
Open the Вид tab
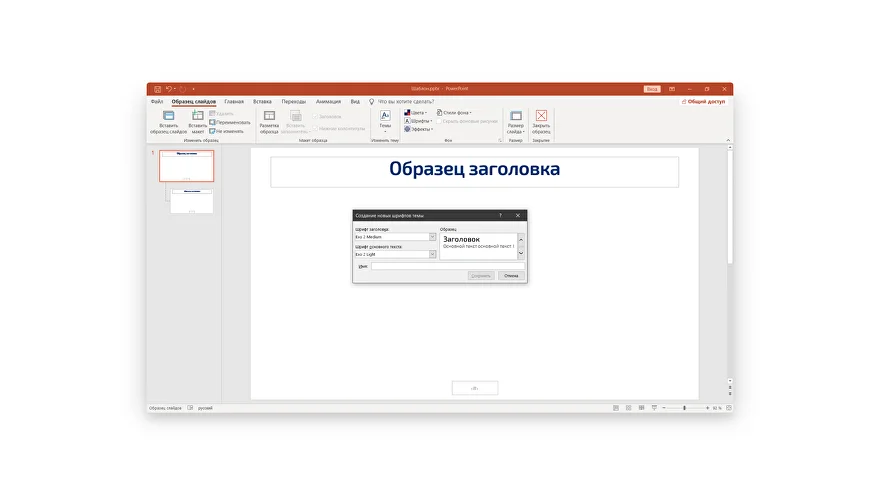click(x=355, y=102)
